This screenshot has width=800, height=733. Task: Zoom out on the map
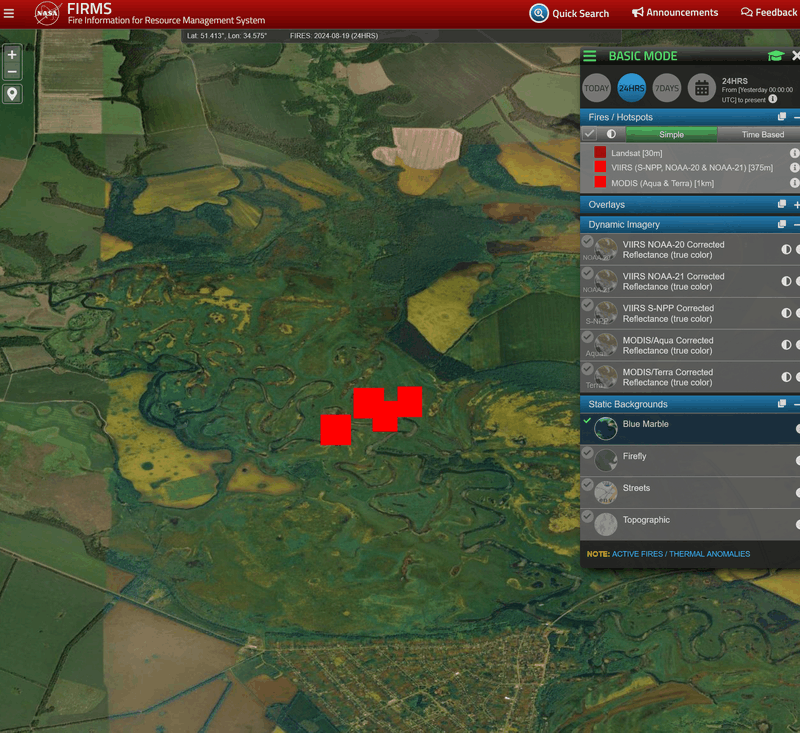12,72
